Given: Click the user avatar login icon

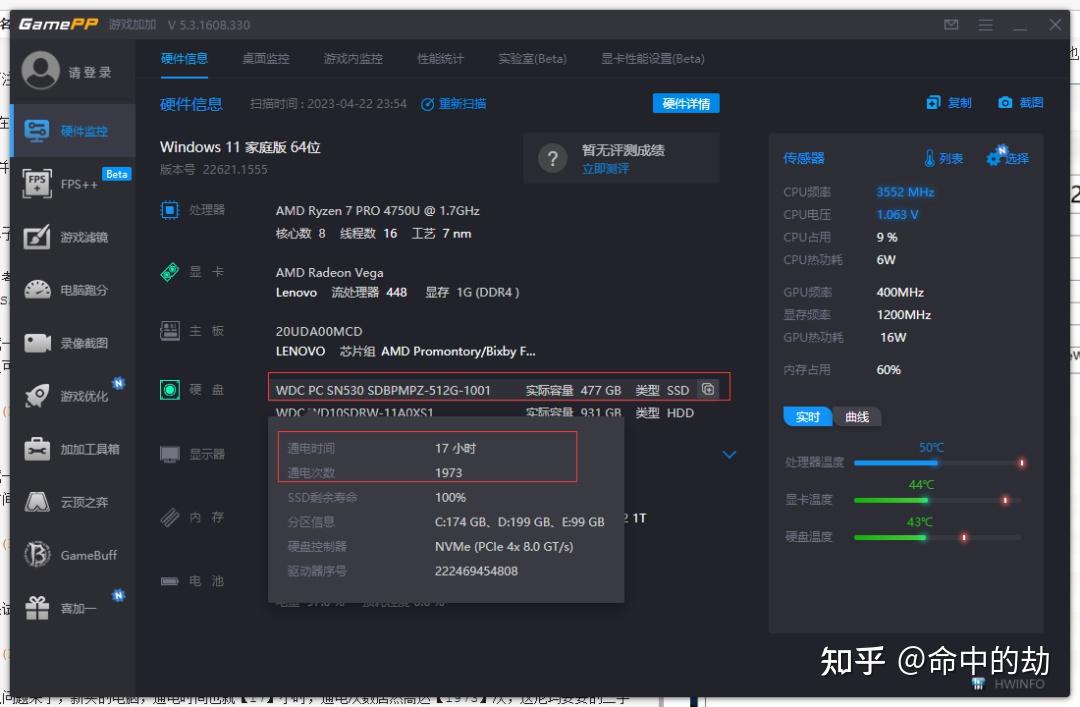Looking at the screenshot, I should [x=41, y=71].
